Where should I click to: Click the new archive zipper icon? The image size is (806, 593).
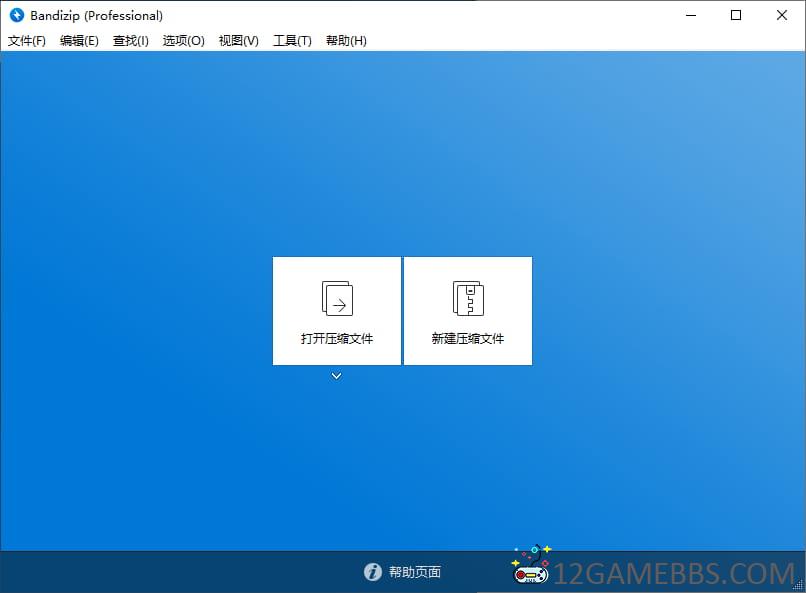[x=468, y=298]
